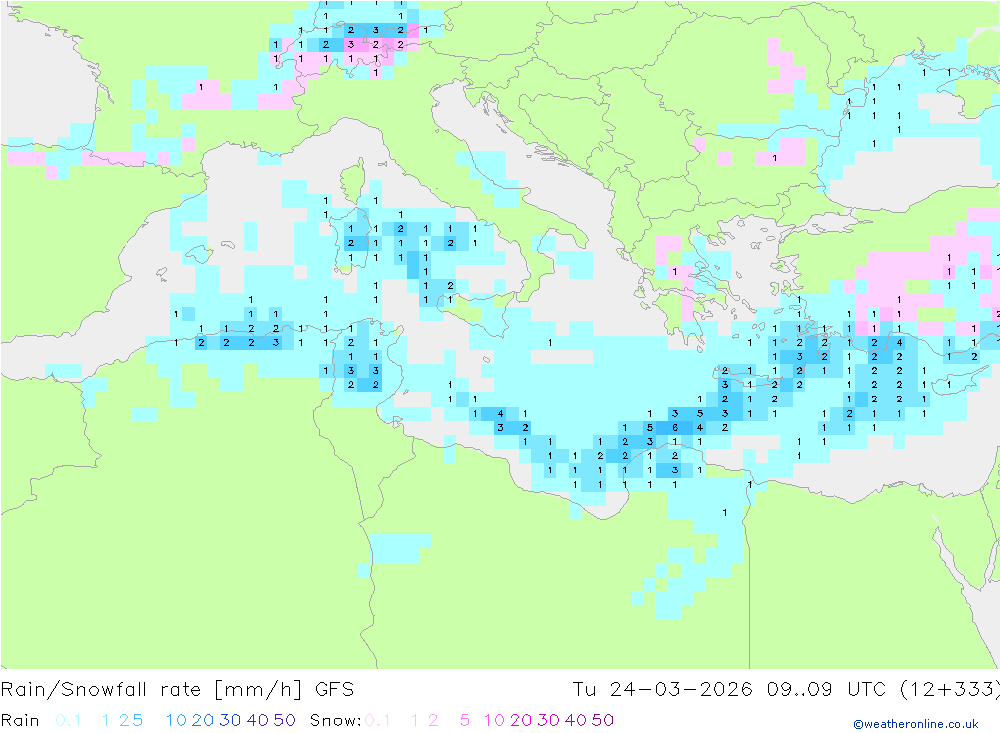Select the snow legend value 10
1000x733 pixels.
click(494, 720)
